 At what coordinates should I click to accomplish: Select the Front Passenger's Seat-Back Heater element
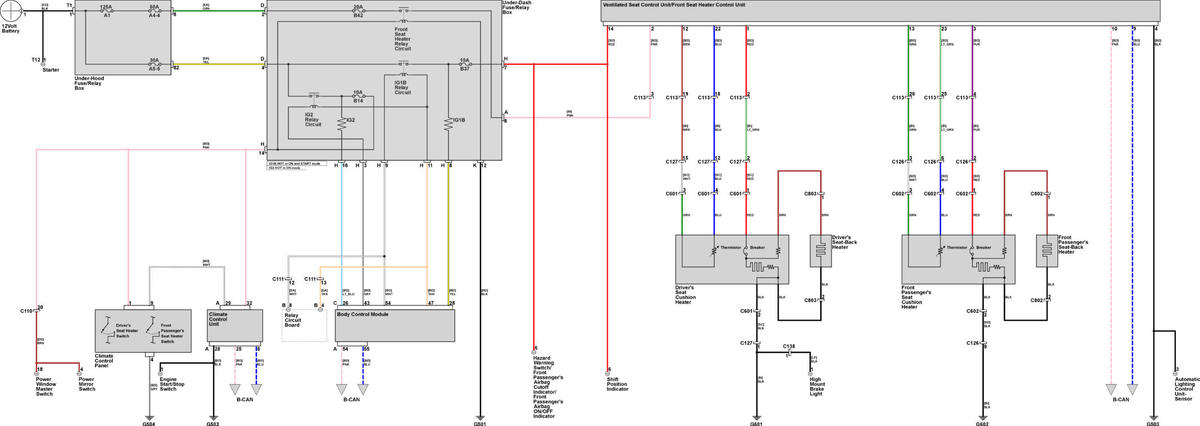pos(1047,251)
